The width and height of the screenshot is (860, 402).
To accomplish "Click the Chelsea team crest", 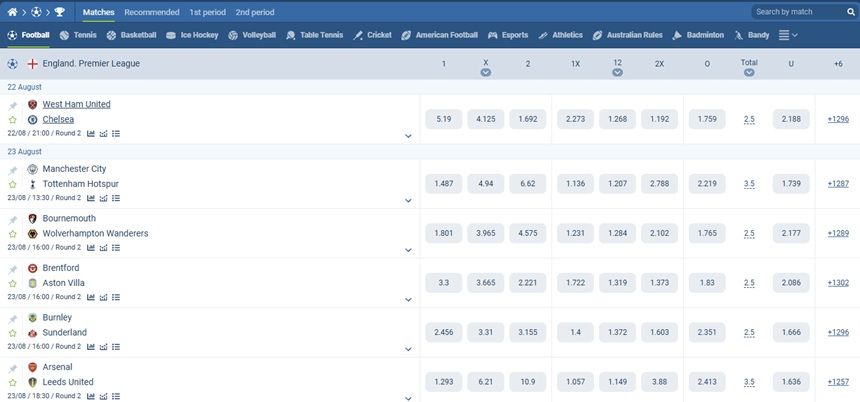I will coord(32,120).
